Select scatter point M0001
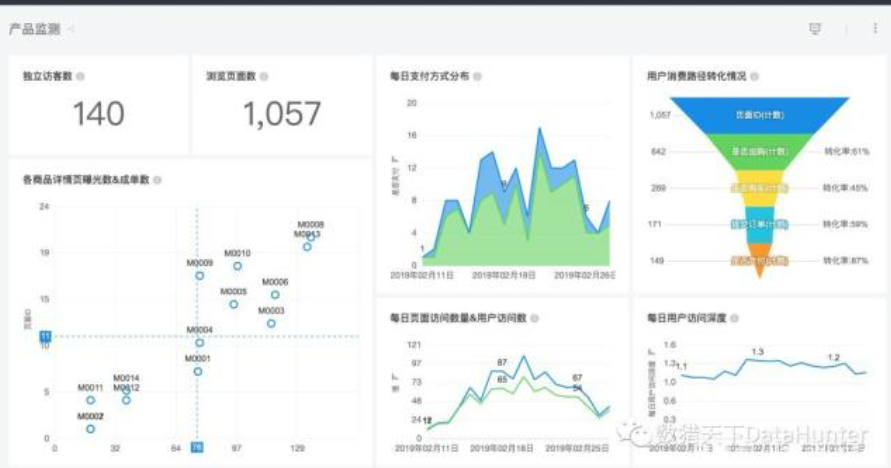The image size is (891, 468). coord(198,371)
